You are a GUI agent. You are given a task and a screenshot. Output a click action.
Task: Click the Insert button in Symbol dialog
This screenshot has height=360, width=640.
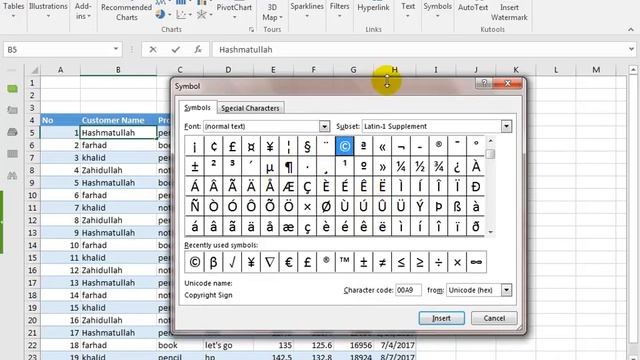coord(441,318)
